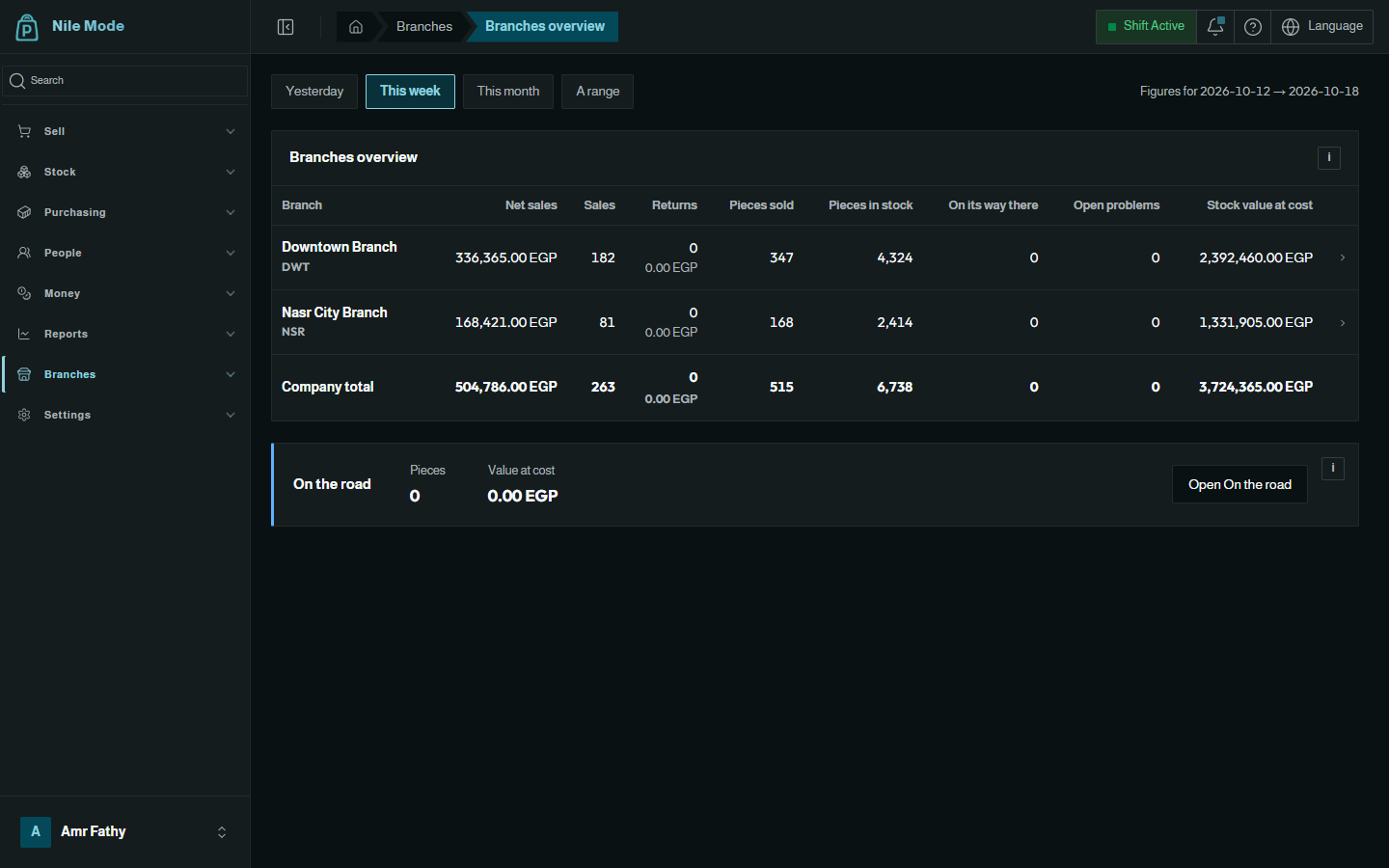Select the Yesterday period tab
Image resolution: width=1389 pixels, height=868 pixels.
point(314,92)
